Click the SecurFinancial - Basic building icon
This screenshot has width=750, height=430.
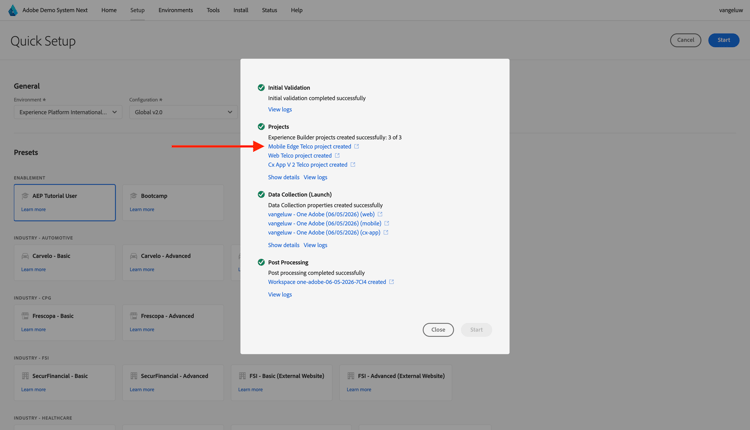pos(25,376)
